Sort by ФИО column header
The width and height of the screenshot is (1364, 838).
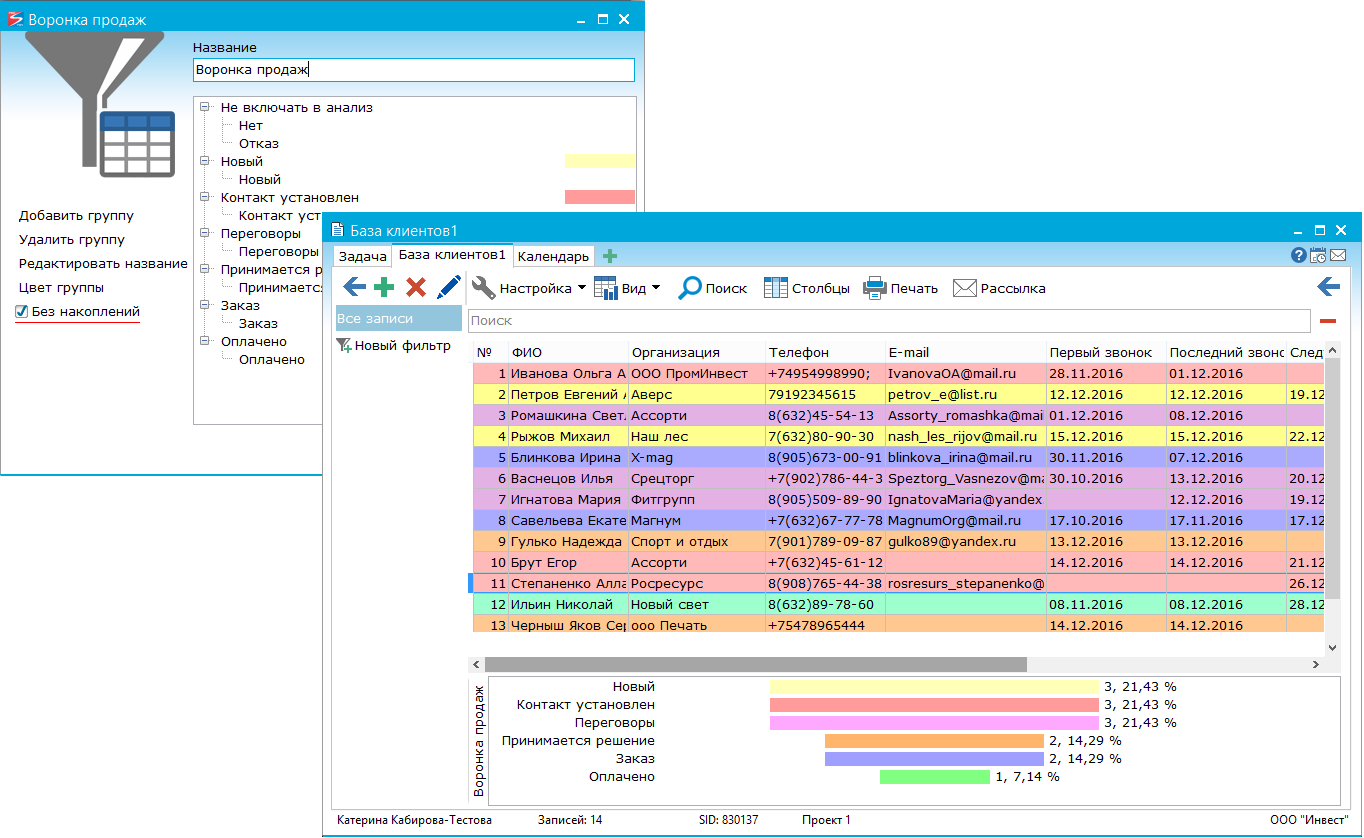pos(568,352)
